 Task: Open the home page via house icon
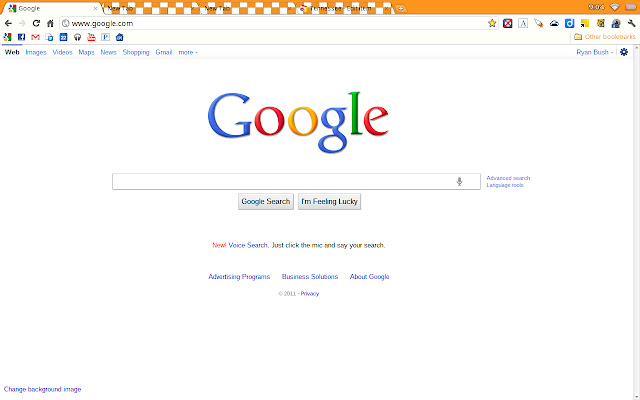click(x=50, y=23)
